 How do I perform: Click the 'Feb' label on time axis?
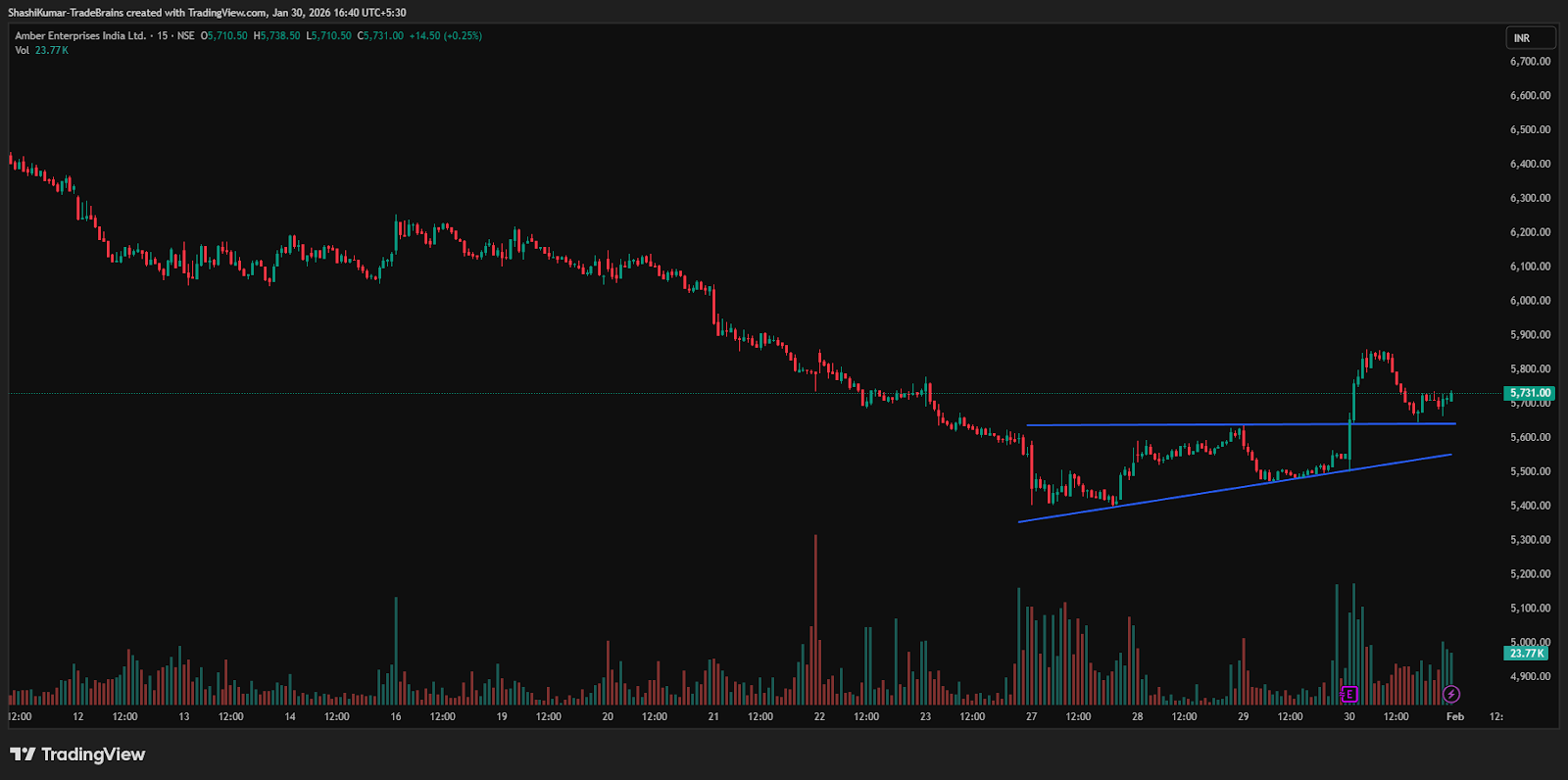(x=1455, y=716)
